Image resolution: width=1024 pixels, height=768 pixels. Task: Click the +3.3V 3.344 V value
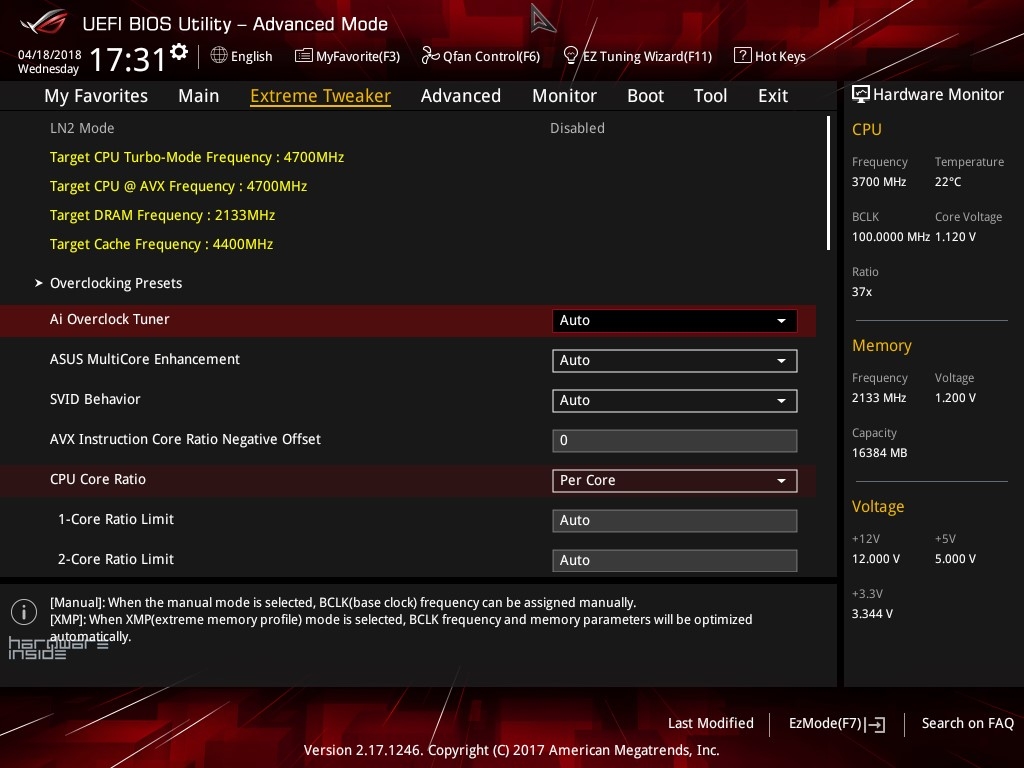tap(872, 614)
